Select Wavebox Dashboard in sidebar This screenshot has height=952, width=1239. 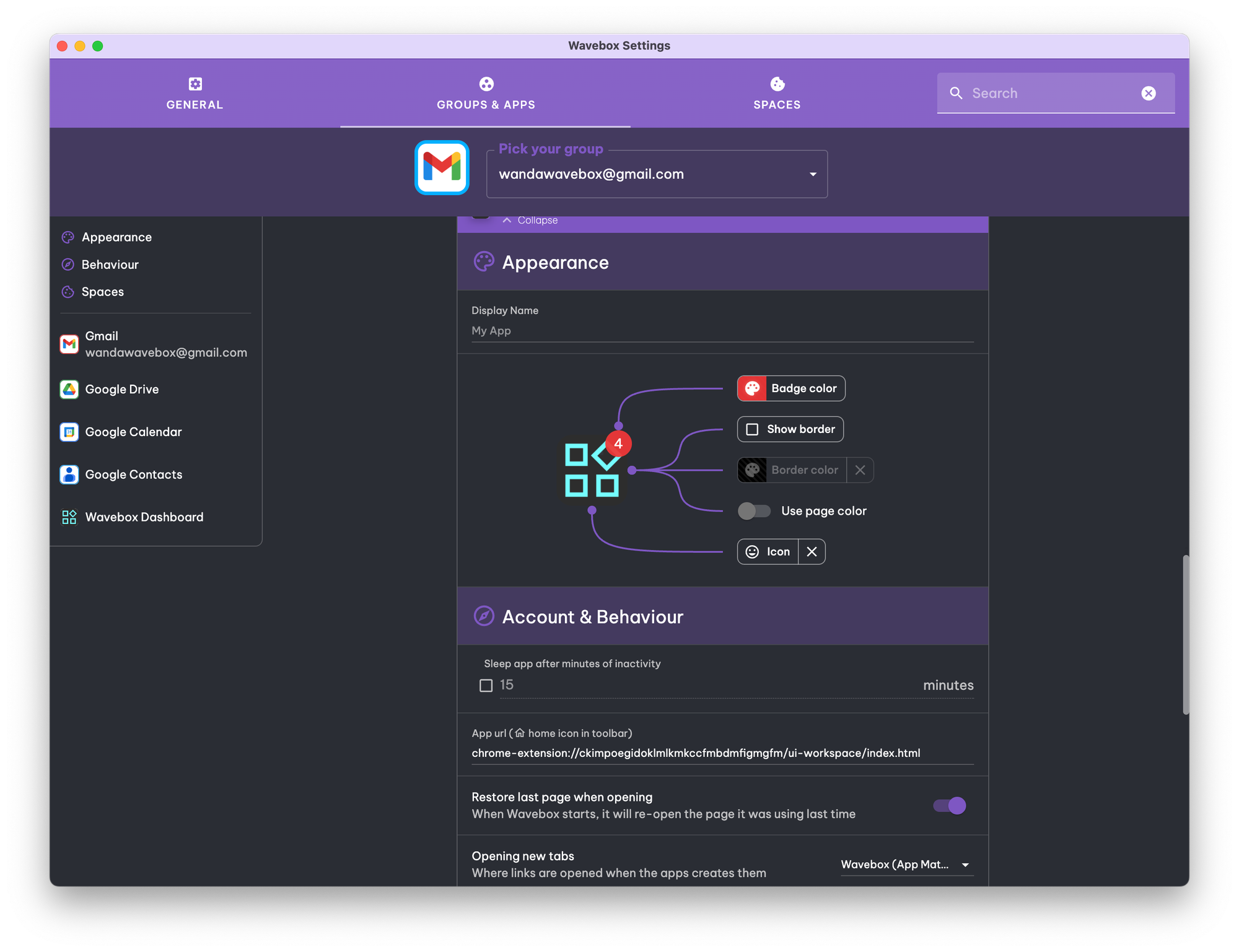tap(155, 517)
